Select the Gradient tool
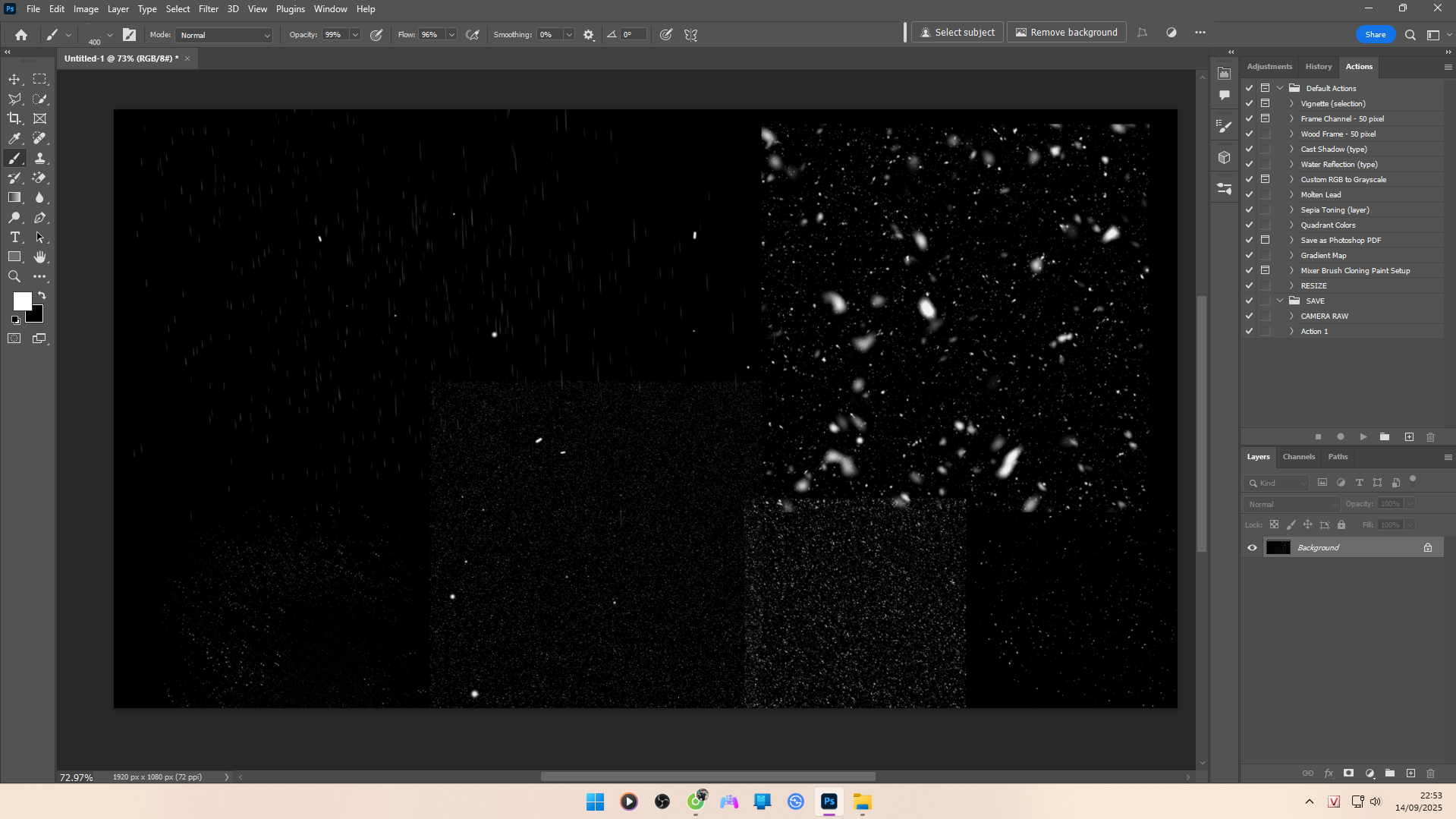 pyautogui.click(x=14, y=197)
